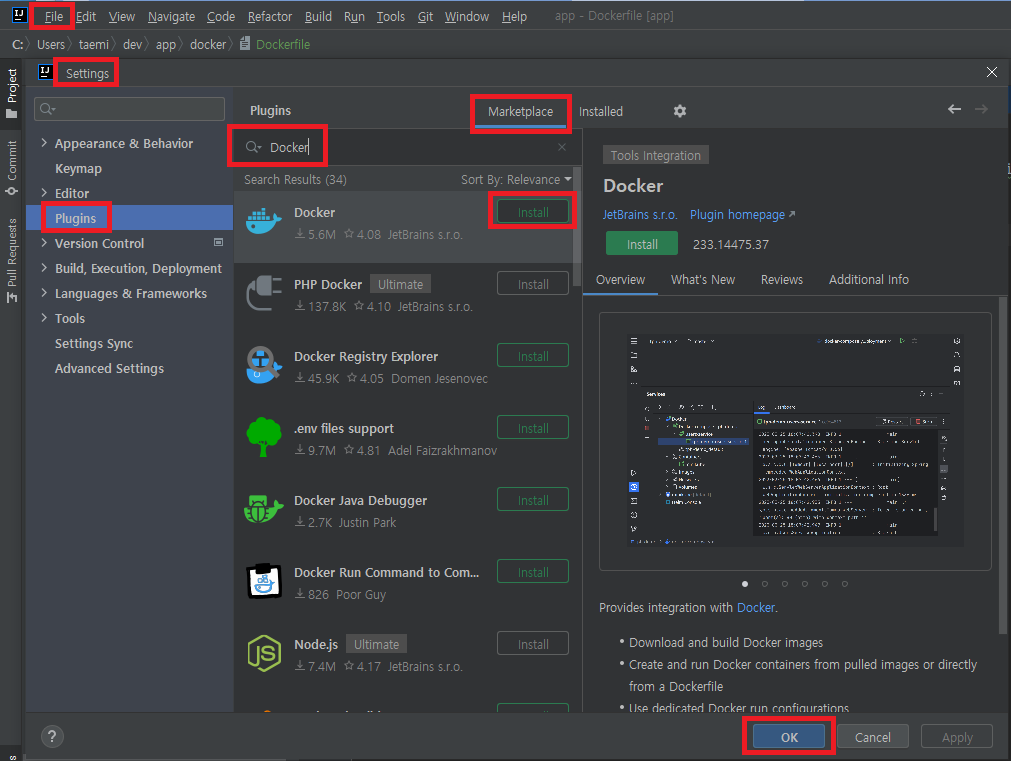The height and width of the screenshot is (761, 1011).
Task: Expand the Editor settings node
Action: (x=44, y=192)
